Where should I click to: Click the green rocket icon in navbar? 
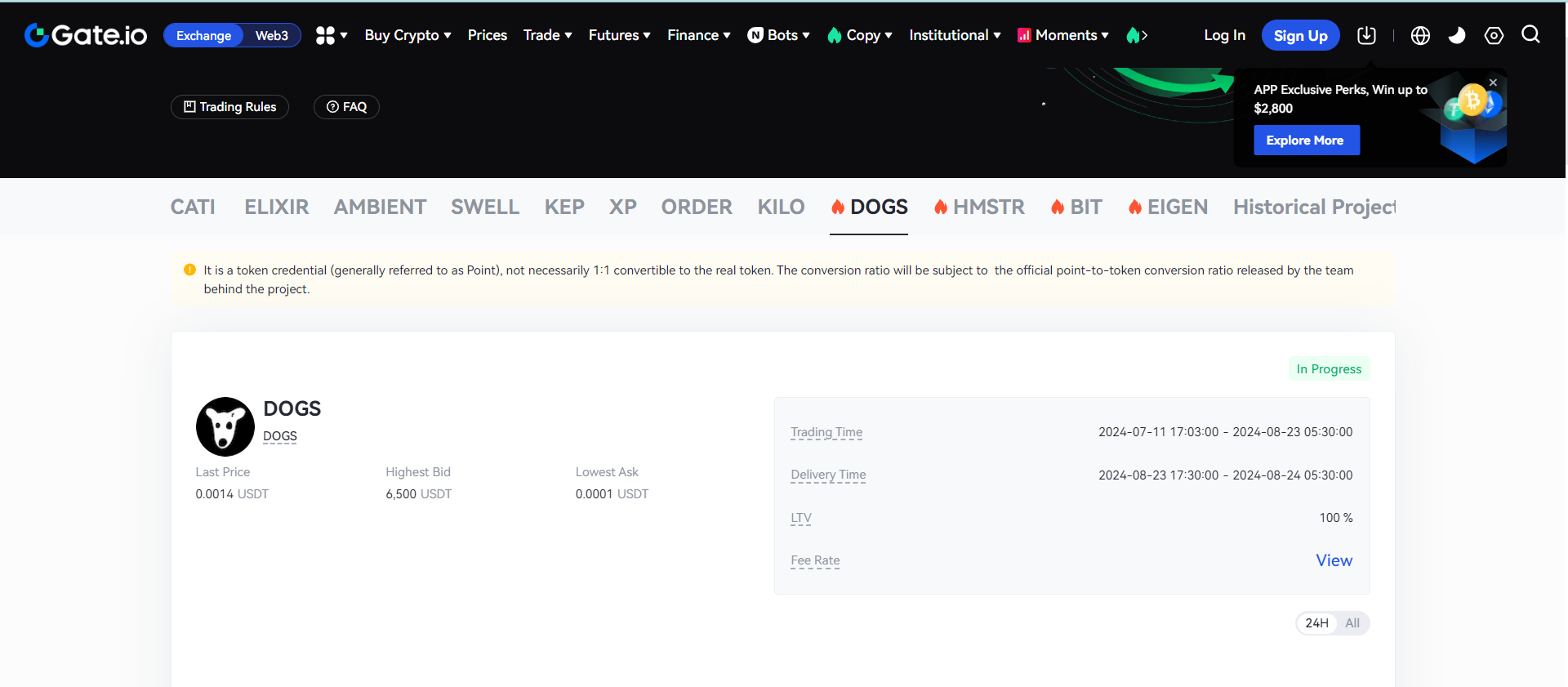tap(1134, 35)
